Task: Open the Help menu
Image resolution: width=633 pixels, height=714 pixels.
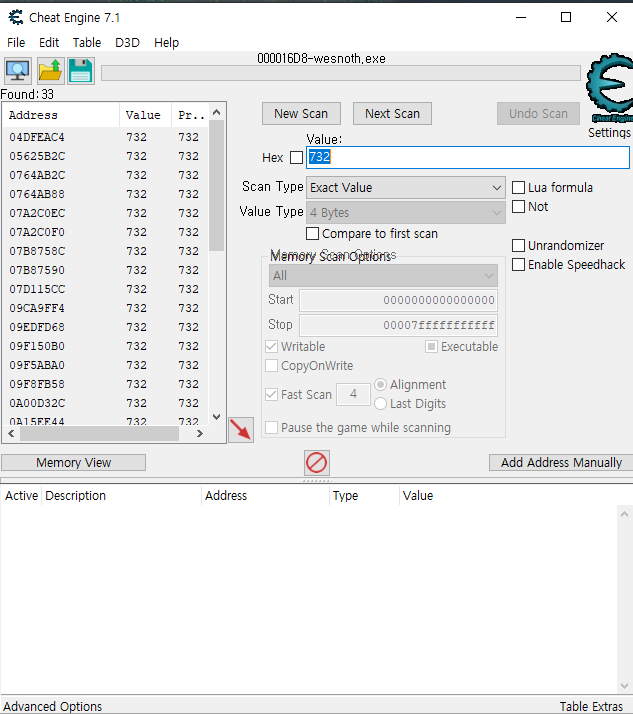Action: [166, 43]
